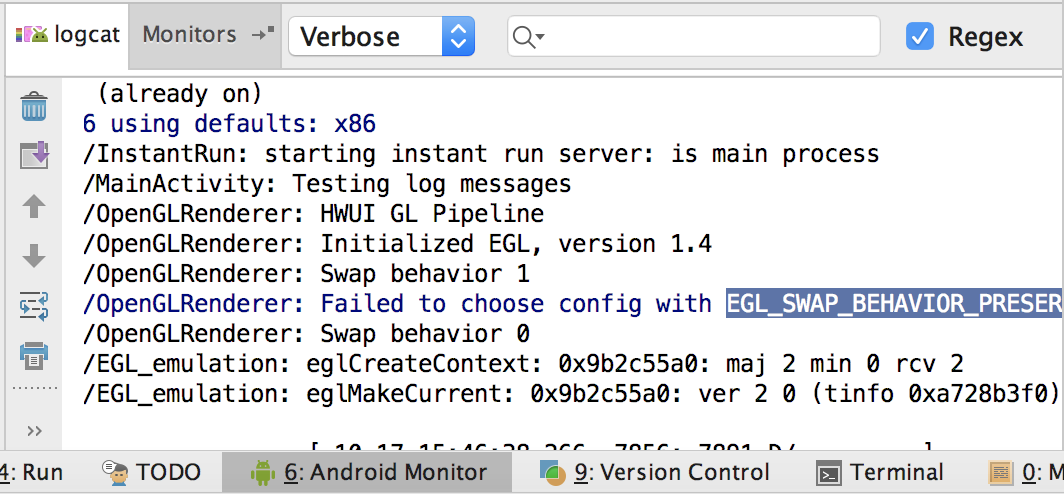
Task: Click the magnifier icon in search field
Action: (x=523, y=36)
